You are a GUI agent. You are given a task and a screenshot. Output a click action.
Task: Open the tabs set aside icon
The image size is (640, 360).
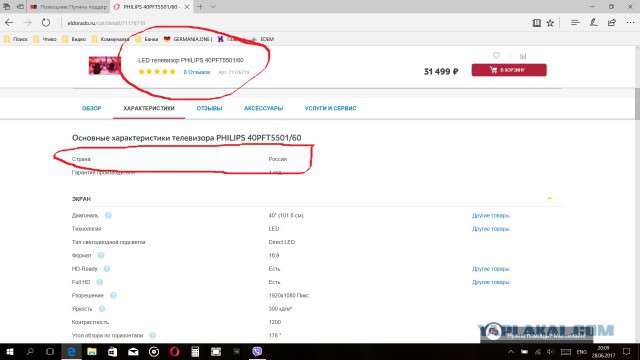[x=7, y=7]
